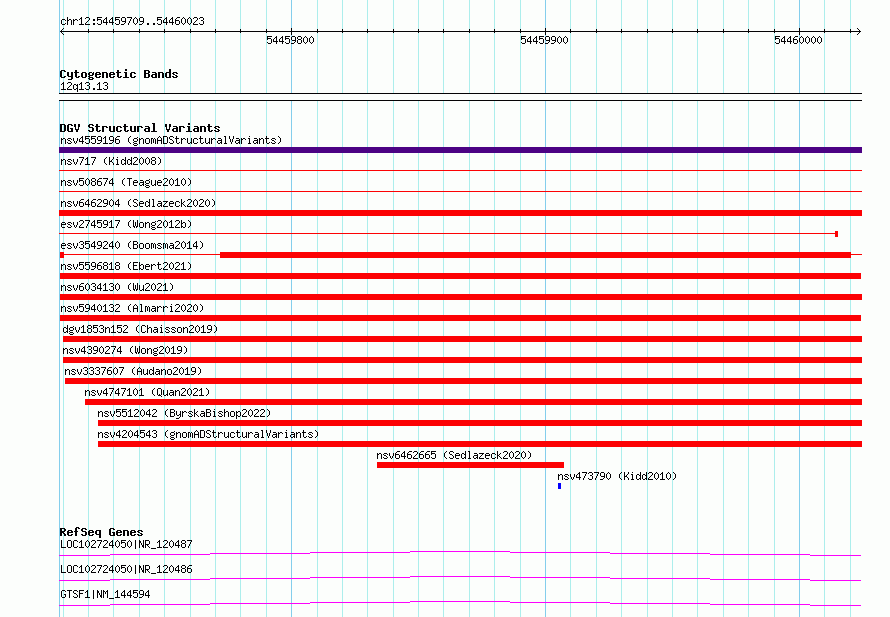890x617 pixels.
Task: Click the red bar under nsv4747101
Action: pos(473,402)
